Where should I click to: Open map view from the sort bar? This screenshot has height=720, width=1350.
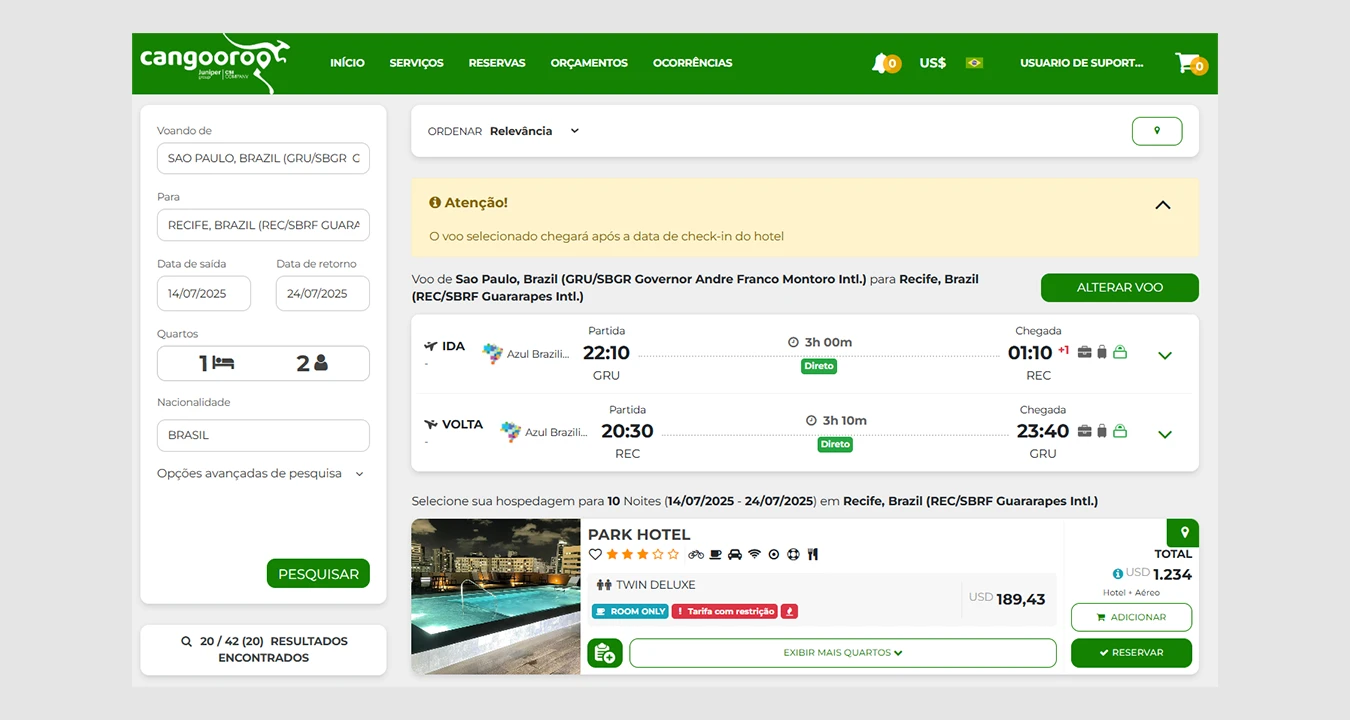click(x=1156, y=131)
